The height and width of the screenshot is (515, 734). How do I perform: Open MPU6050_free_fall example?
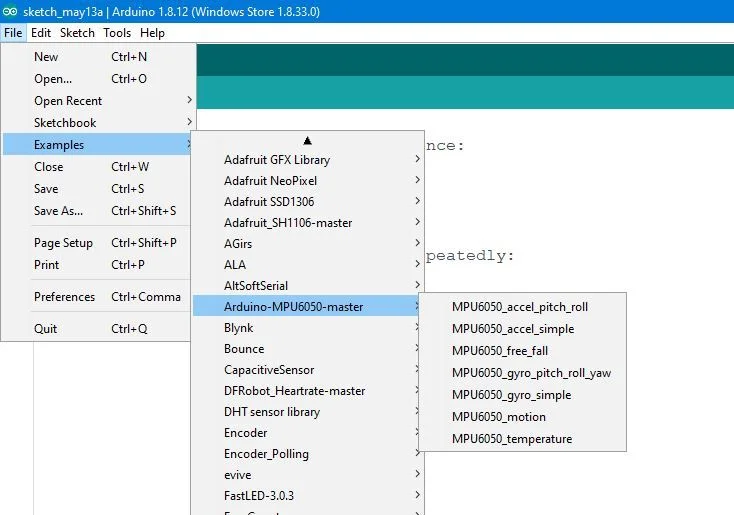click(x=522, y=351)
